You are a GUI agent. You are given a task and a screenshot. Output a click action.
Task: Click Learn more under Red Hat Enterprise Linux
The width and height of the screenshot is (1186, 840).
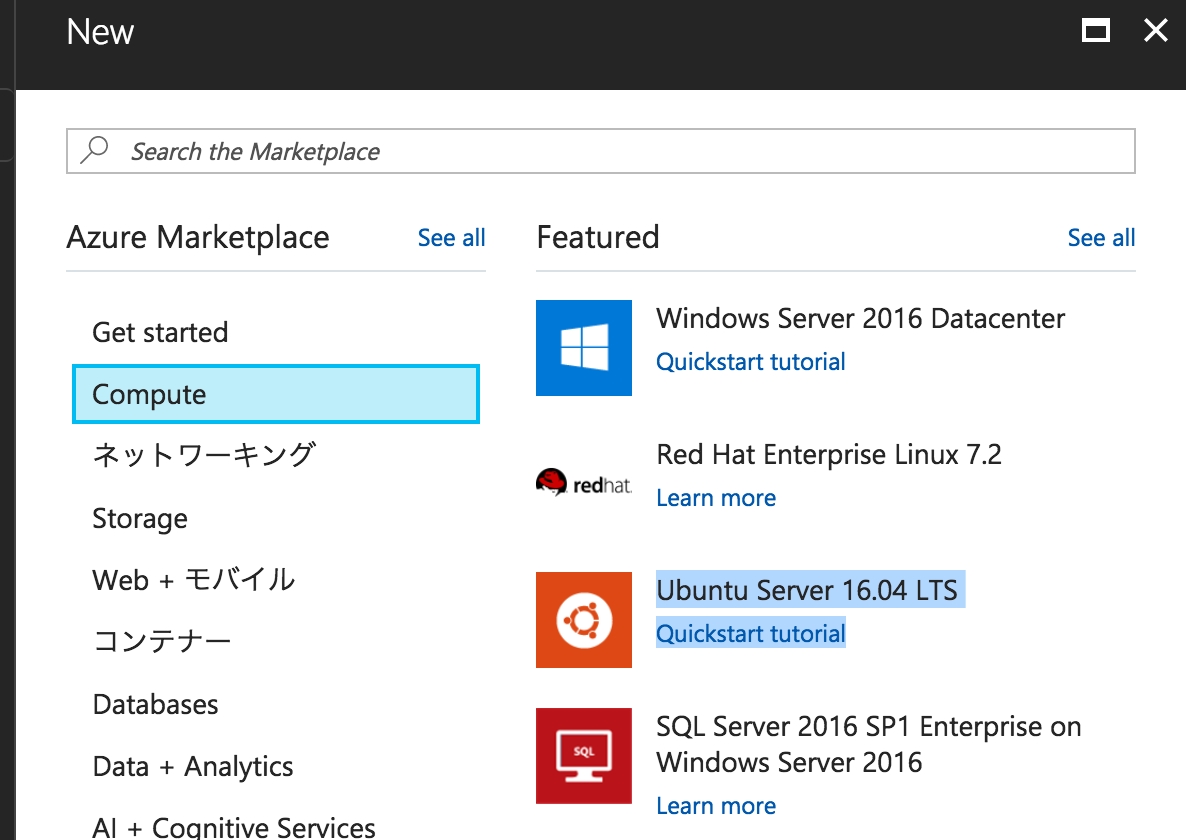click(x=716, y=497)
